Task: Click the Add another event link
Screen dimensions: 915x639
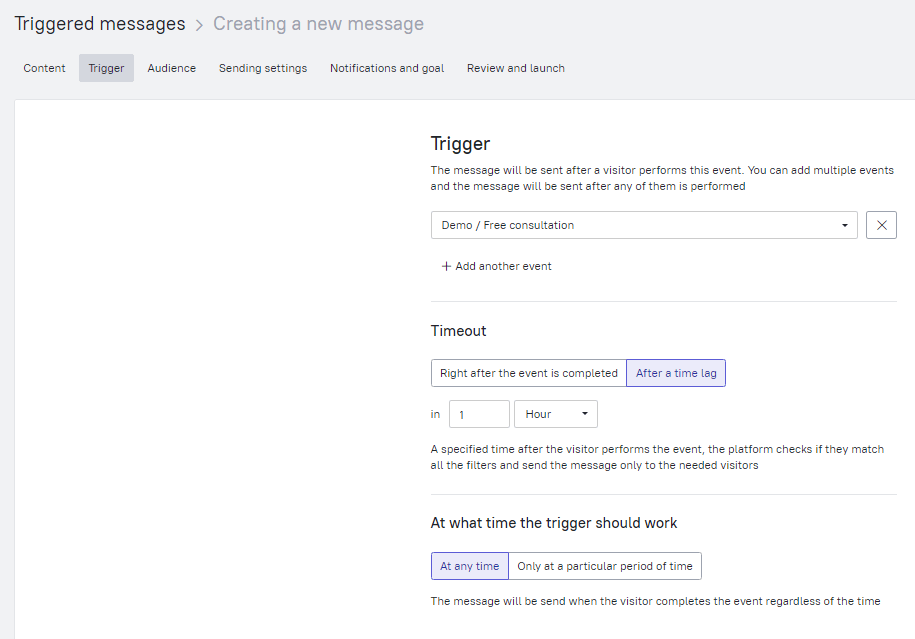Action: 503,267
